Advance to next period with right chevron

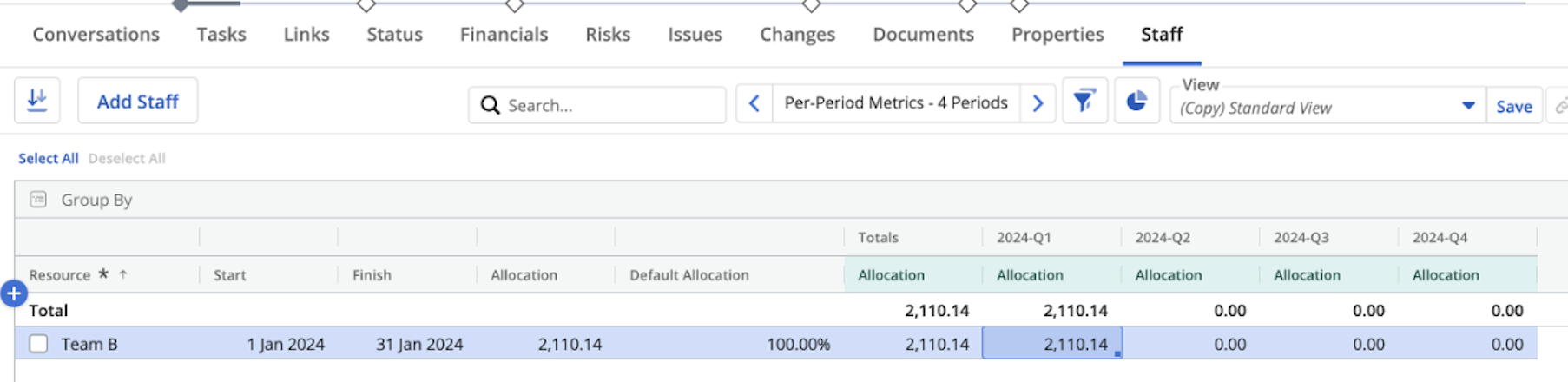point(1038,104)
